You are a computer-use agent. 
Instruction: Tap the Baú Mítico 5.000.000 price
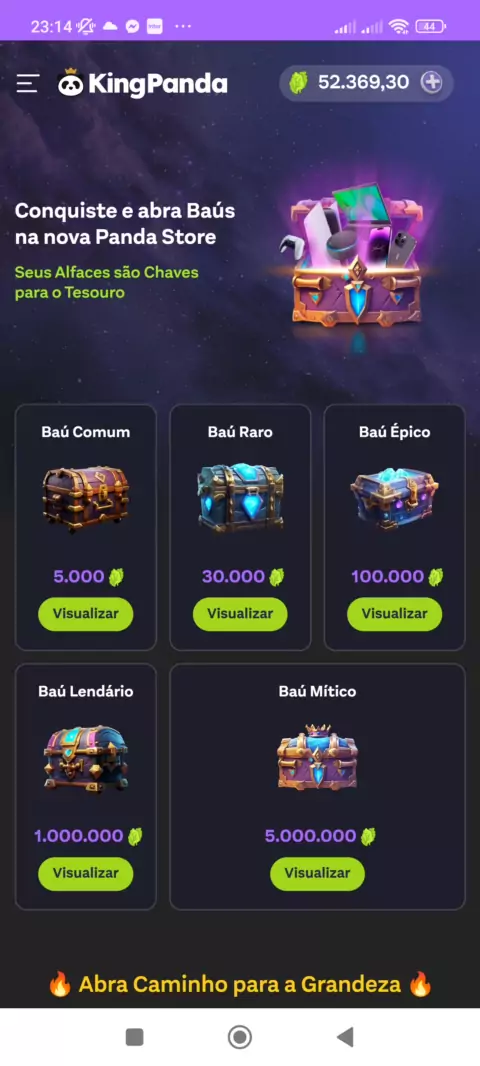(311, 836)
